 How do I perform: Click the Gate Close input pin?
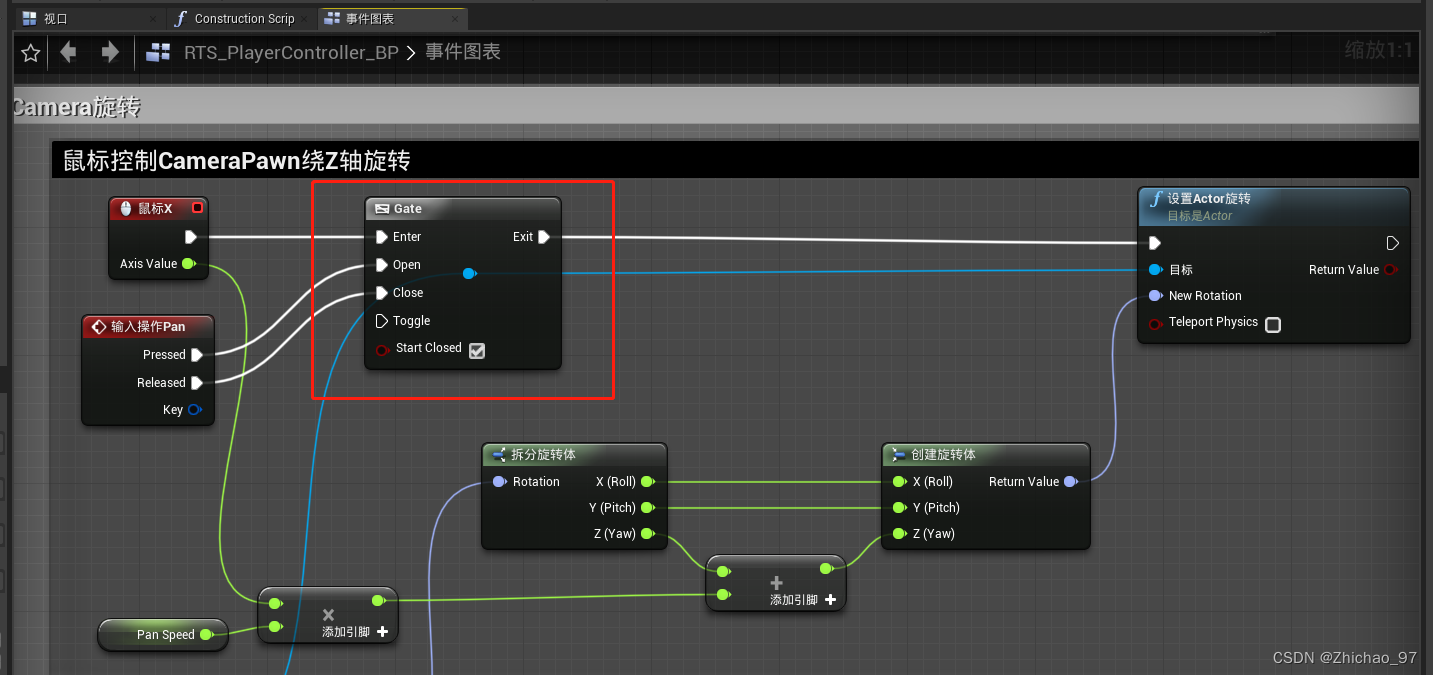point(381,293)
